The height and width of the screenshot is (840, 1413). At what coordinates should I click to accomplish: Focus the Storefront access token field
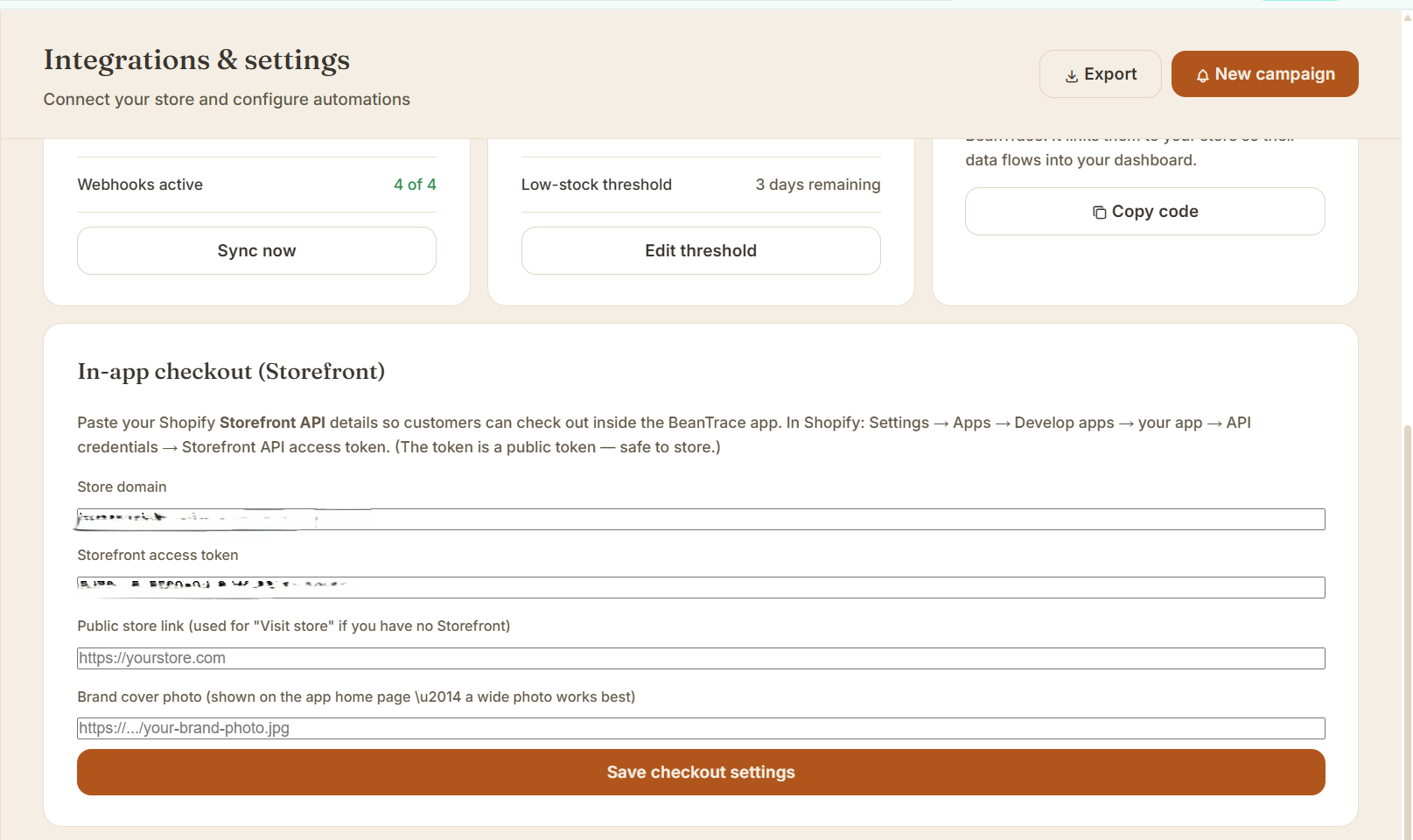click(x=701, y=587)
